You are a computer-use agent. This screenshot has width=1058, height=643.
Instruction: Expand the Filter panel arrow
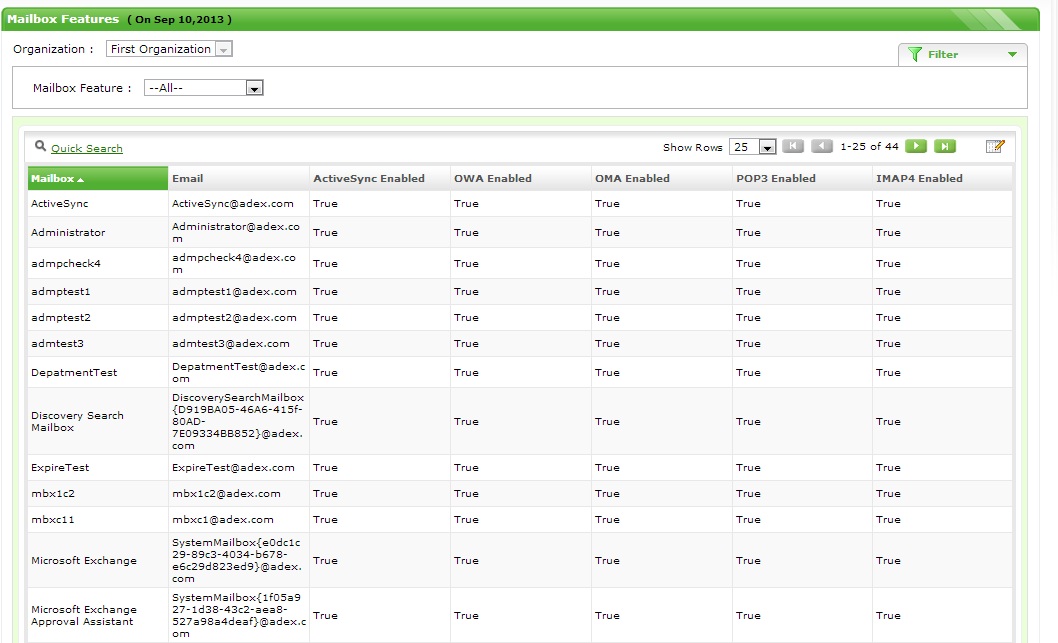[x=1012, y=55]
